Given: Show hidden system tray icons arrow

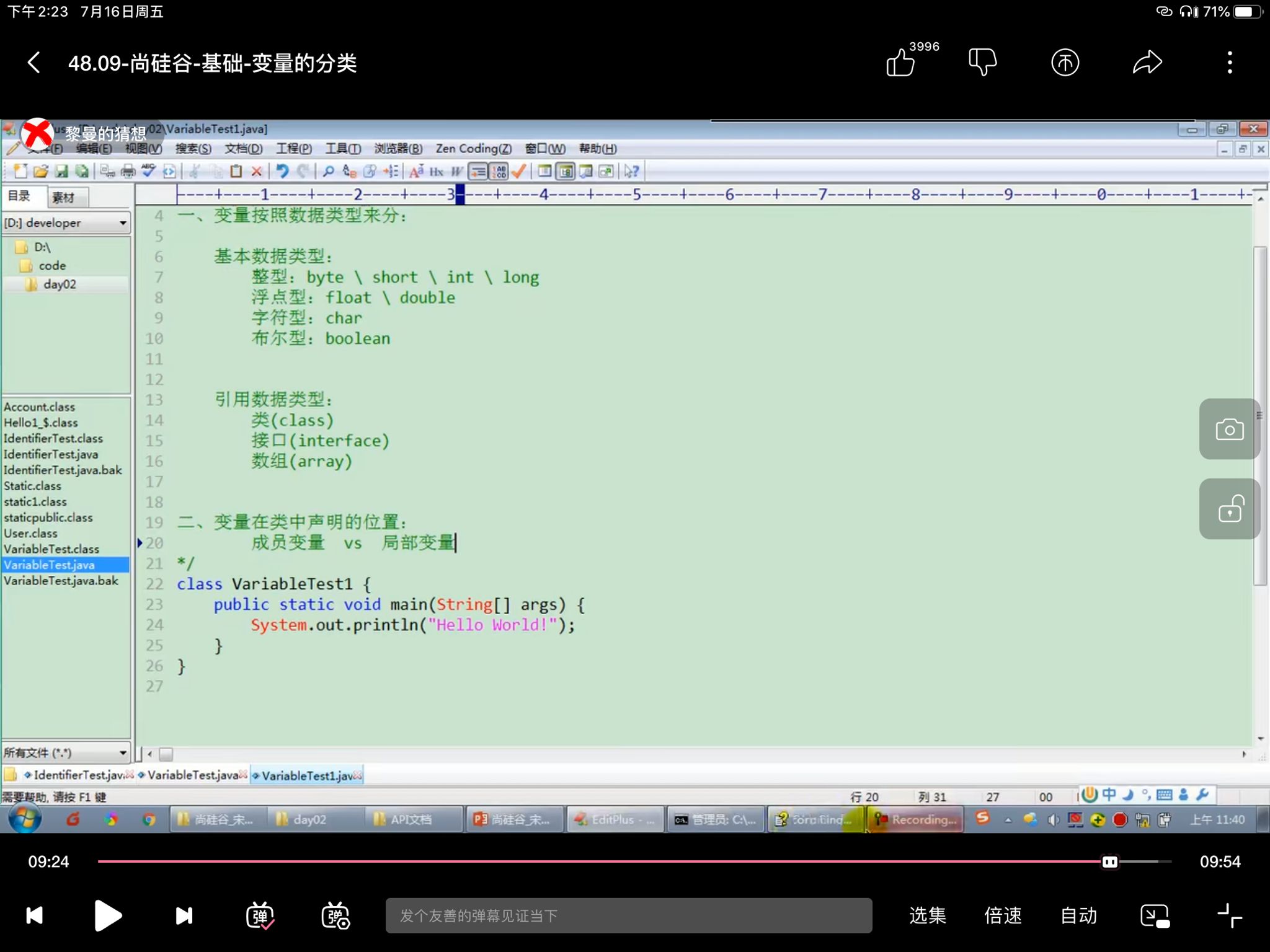Looking at the screenshot, I should (1008, 820).
